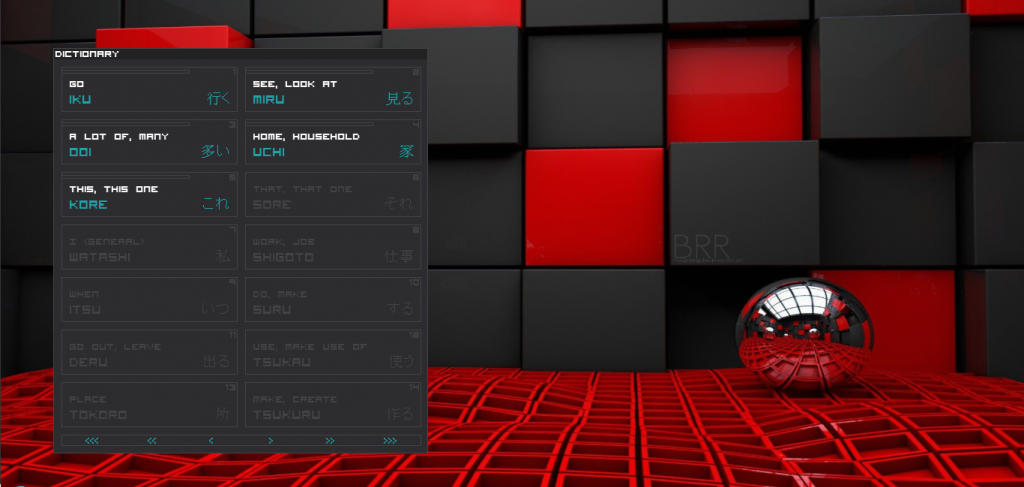Select the "When" ITSU entry

click(x=149, y=301)
